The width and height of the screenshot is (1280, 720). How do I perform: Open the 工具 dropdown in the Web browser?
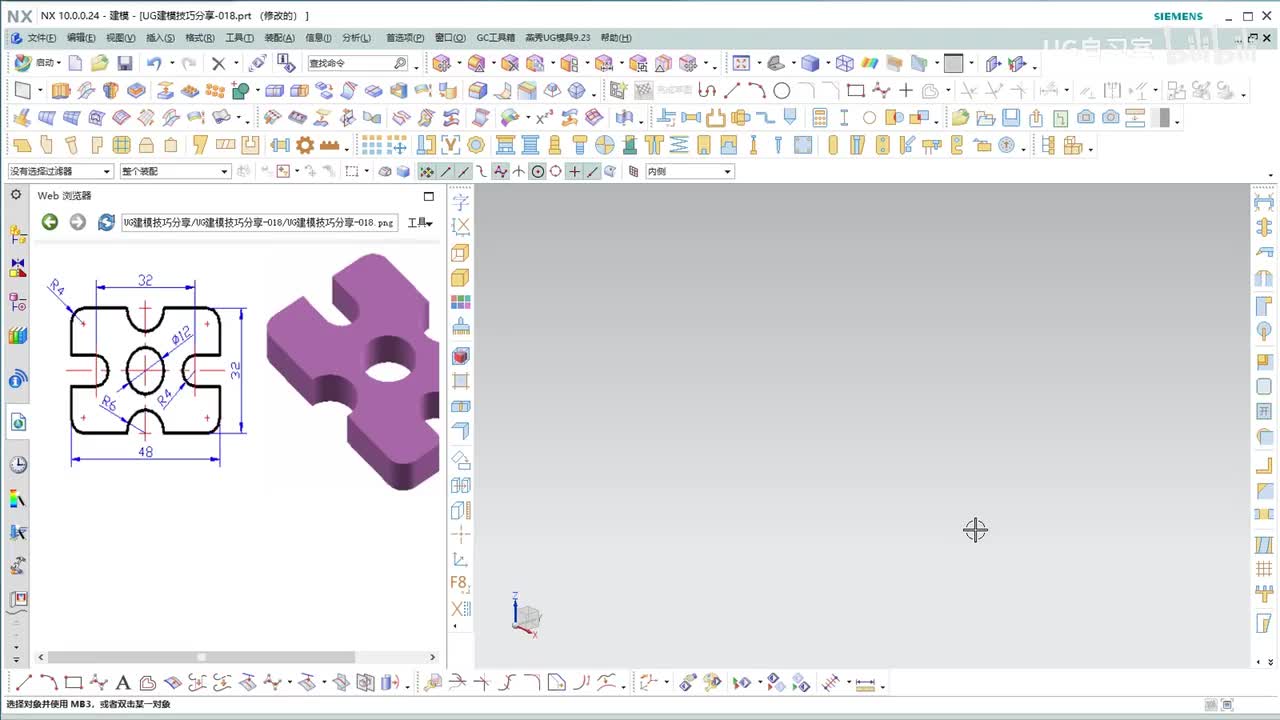click(x=421, y=223)
